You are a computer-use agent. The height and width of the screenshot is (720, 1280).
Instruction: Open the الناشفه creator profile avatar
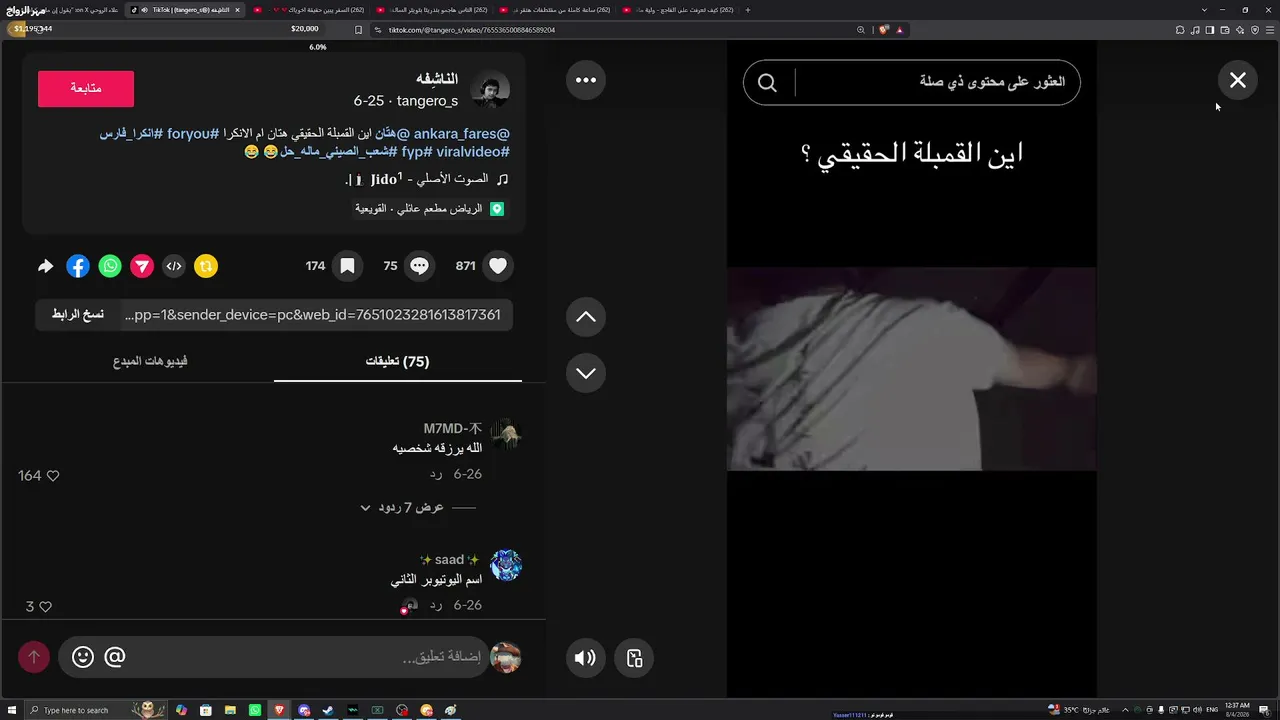click(490, 91)
